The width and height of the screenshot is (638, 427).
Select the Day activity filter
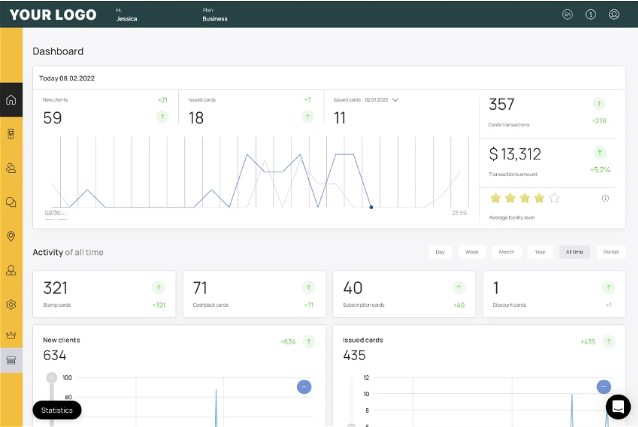click(x=440, y=252)
